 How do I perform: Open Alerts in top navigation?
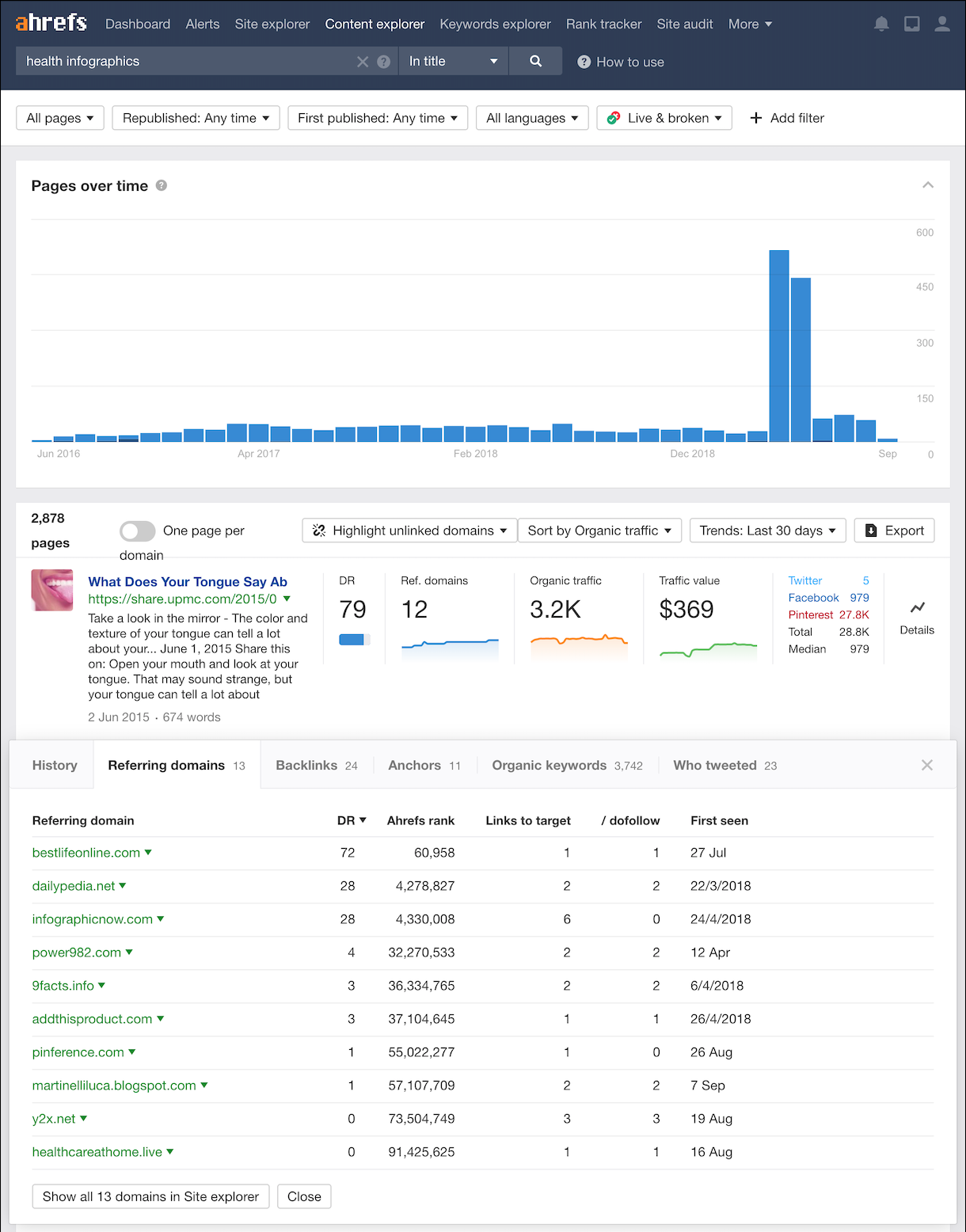(203, 24)
